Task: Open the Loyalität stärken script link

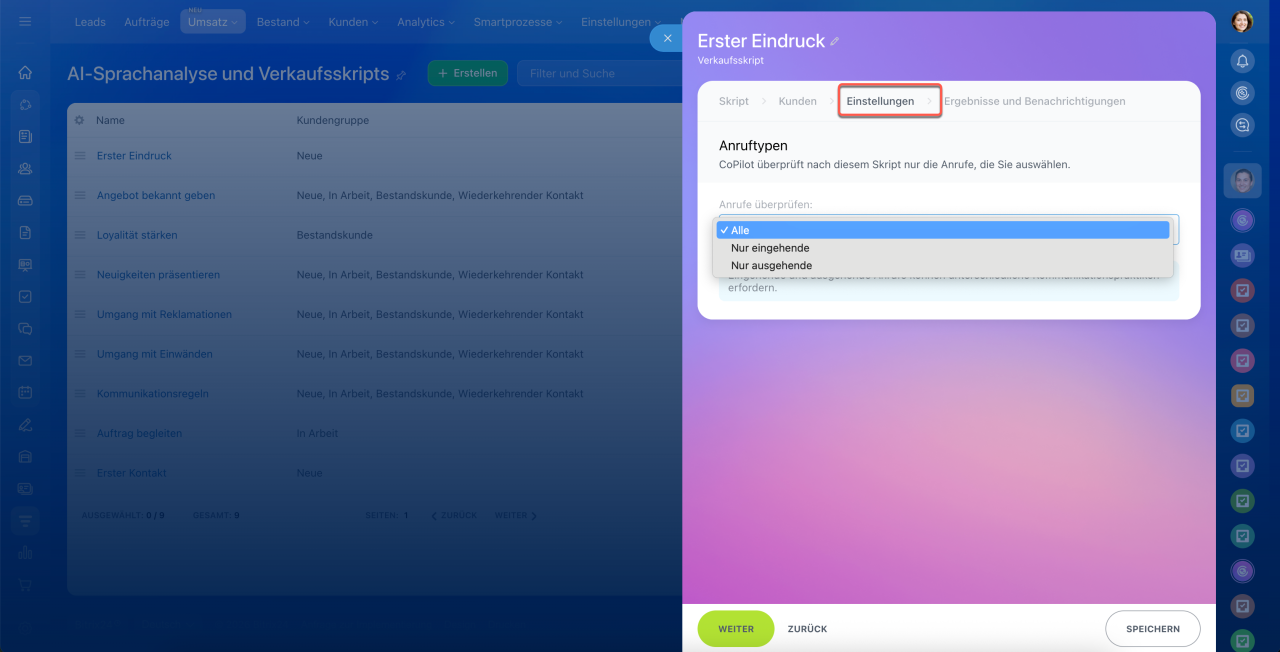Action: click(x=137, y=236)
